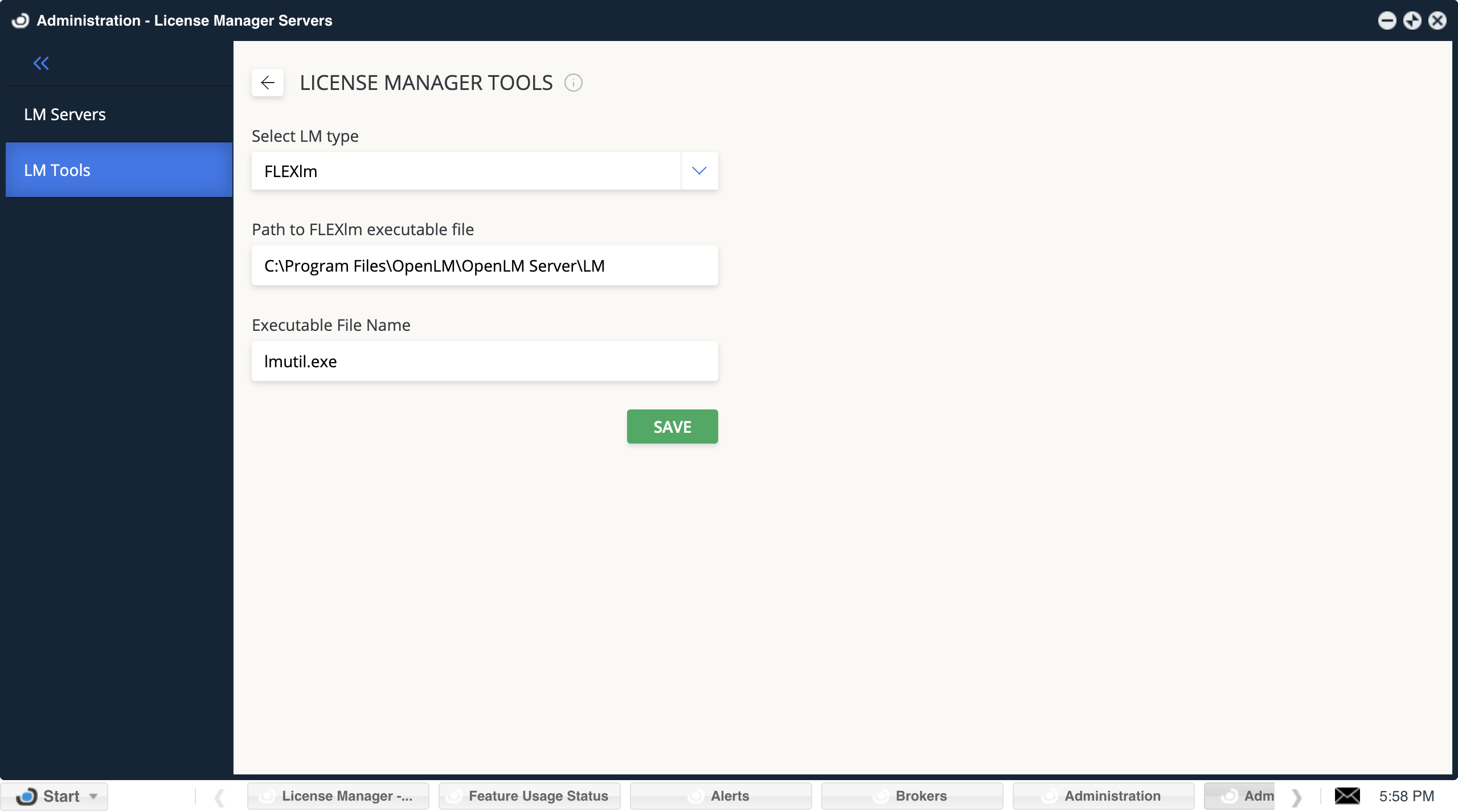Click the OpenLM icon on the Start button
The height and width of the screenshot is (812, 1458).
[x=28, y=795]
